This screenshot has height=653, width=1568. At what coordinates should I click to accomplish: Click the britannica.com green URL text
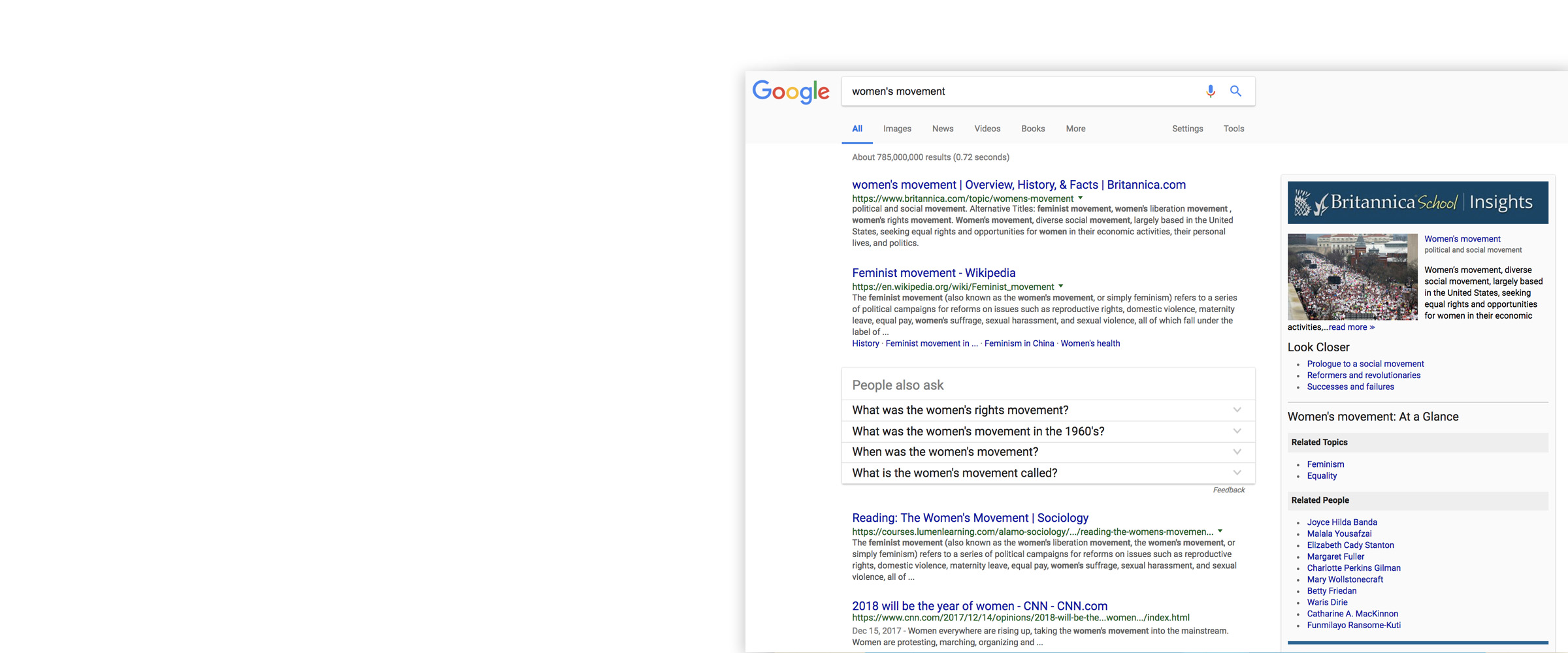pos(962,199)
